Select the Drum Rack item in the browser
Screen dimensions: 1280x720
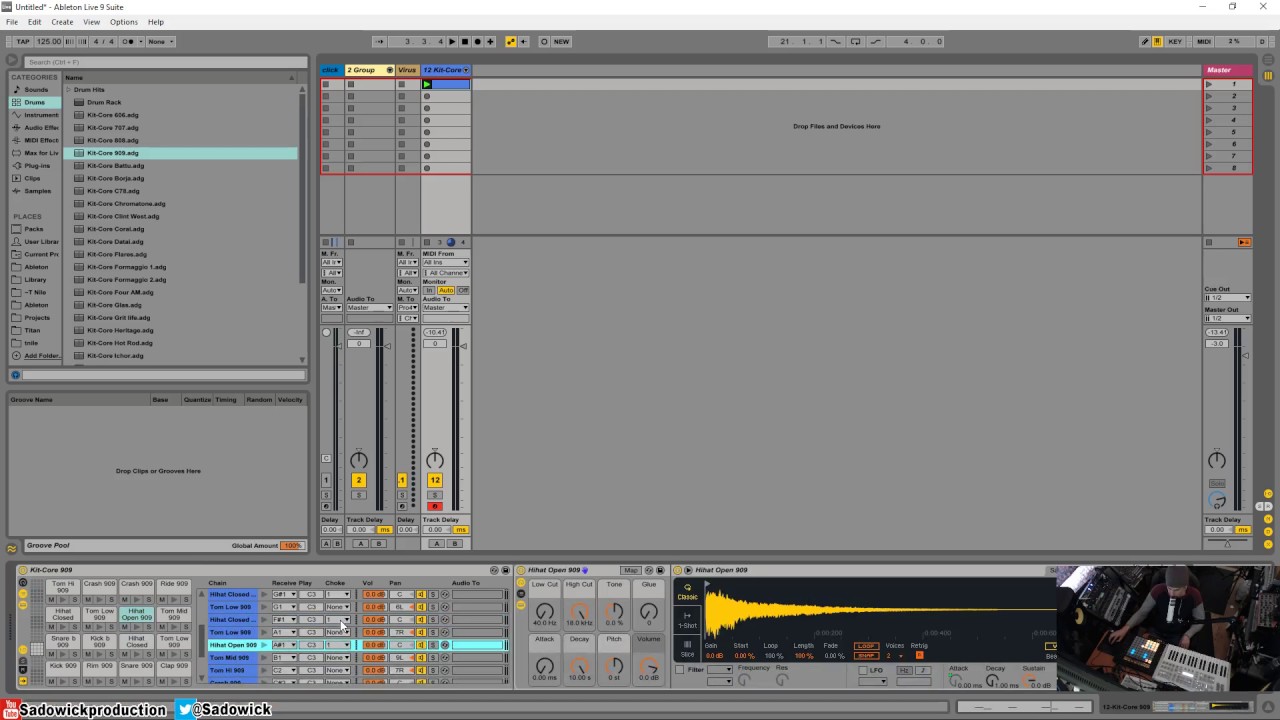tap(104, 102)
